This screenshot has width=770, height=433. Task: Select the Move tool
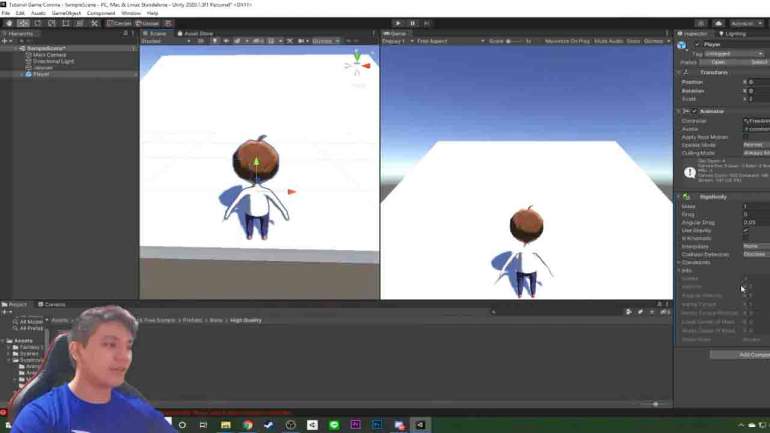[24, 23]
